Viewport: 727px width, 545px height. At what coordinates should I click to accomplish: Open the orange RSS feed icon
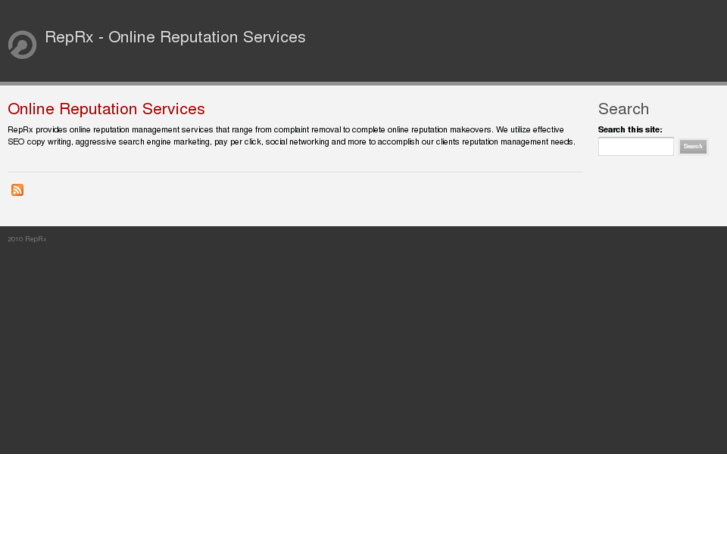coord(17,190)
